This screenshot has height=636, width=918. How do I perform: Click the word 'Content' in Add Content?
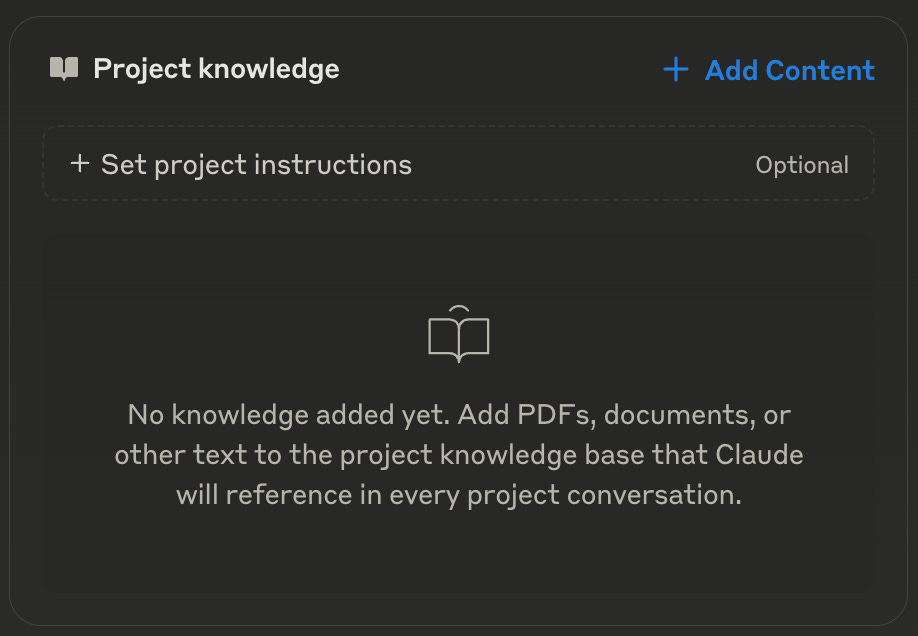pyautogui.click(x=820, y=70)
